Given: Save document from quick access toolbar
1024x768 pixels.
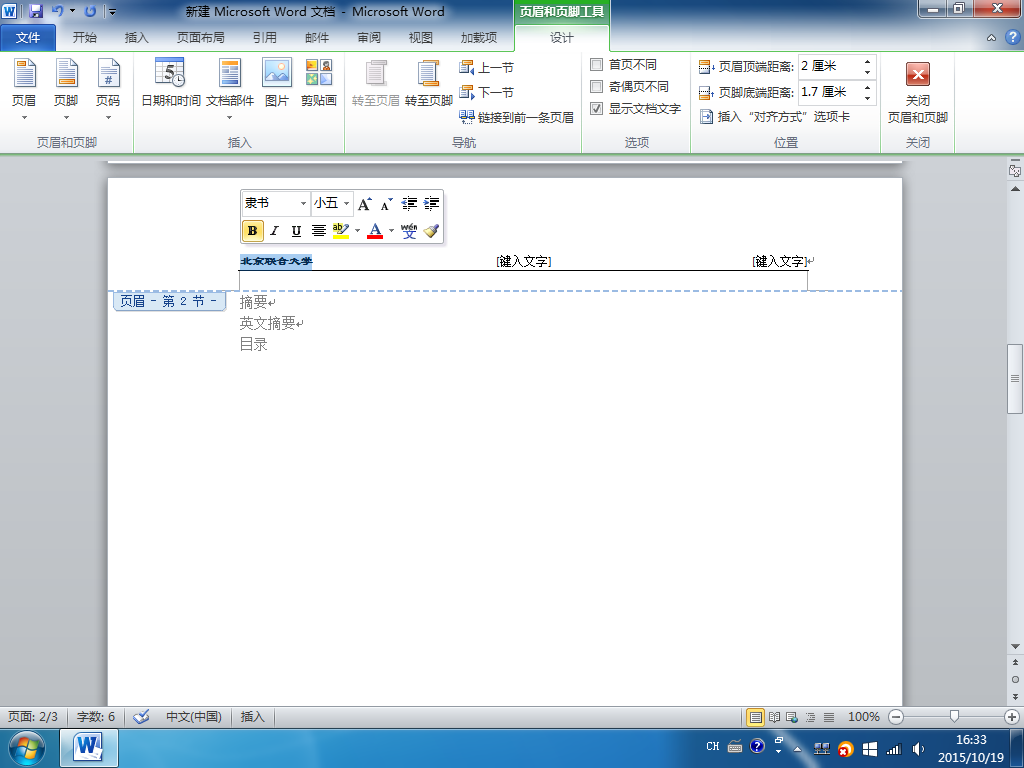Looking at the screenshot, I should 35,11.
